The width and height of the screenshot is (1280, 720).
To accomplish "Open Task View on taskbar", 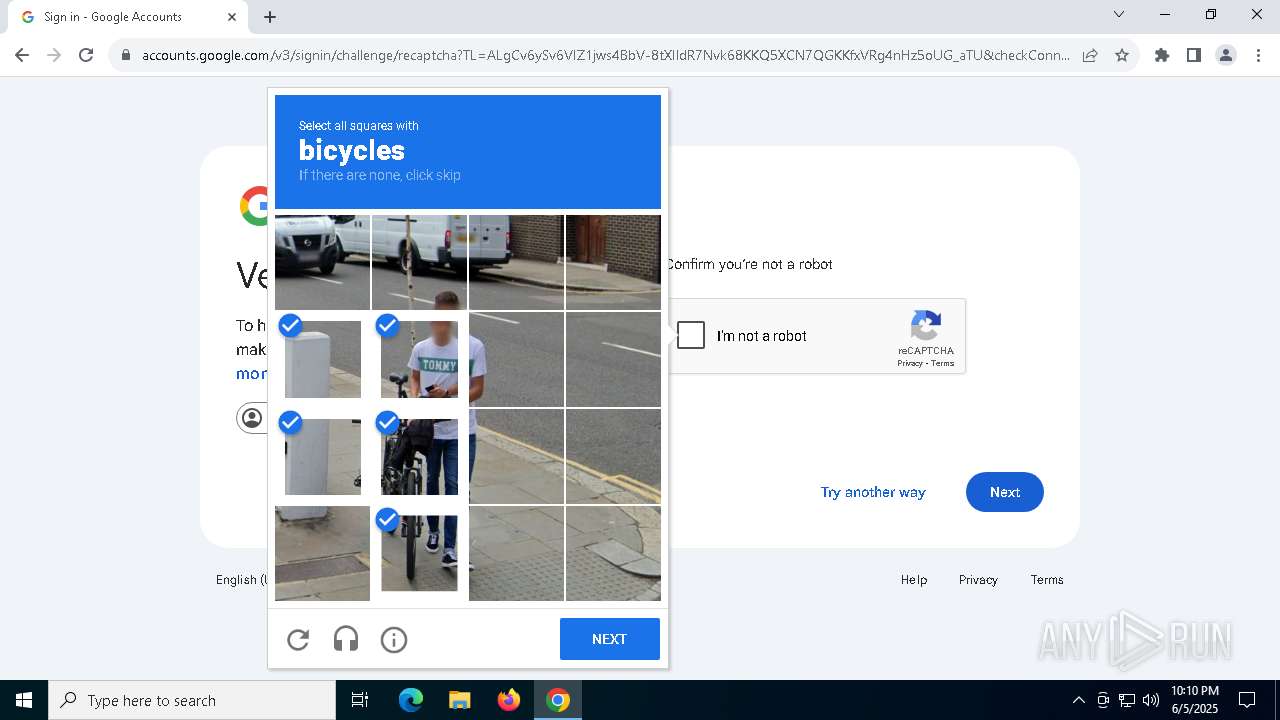I will point(360,700).
